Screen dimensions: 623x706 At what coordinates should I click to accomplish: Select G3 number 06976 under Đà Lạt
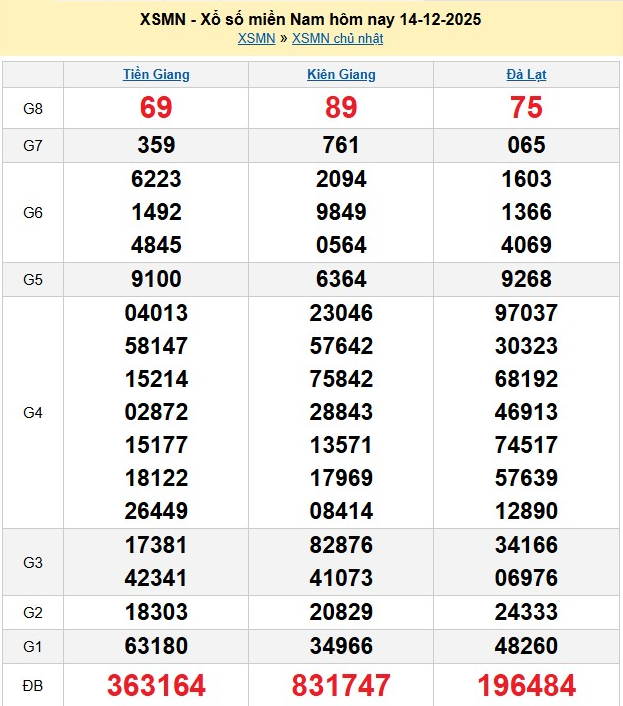pos(526,578)
